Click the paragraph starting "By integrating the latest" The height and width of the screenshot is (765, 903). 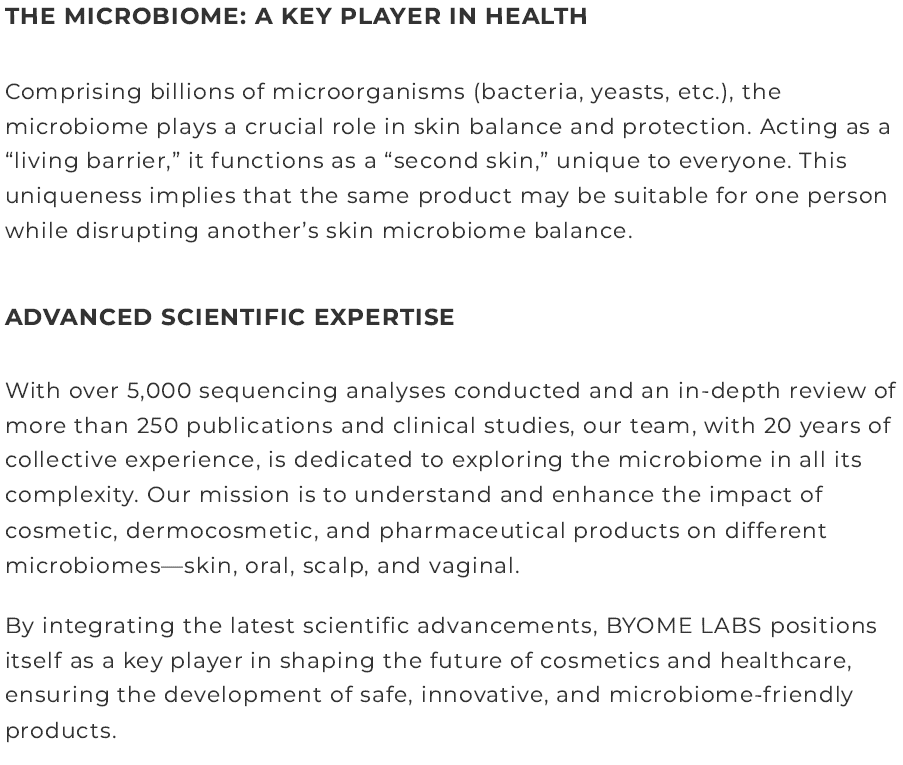point(440,678)
